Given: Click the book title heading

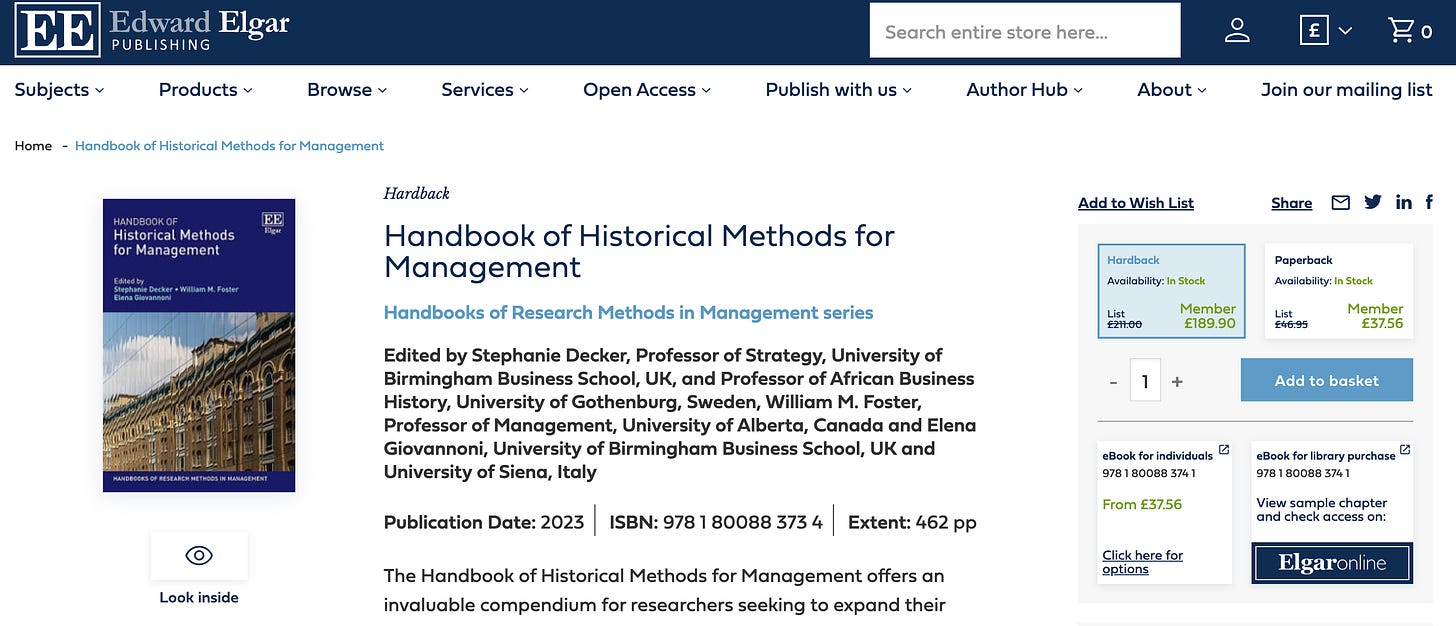Looking at the screenshot, I should tap(639, 251).
